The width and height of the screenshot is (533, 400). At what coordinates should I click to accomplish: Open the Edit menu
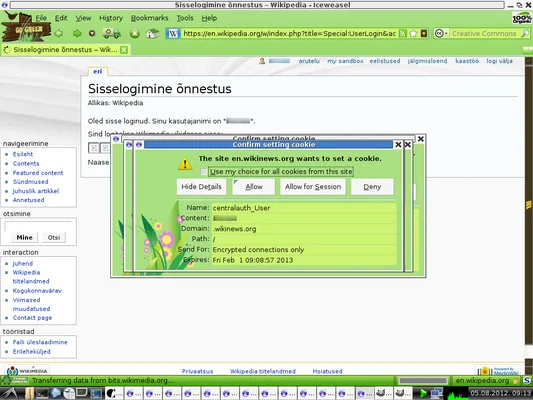pos(61,18)
